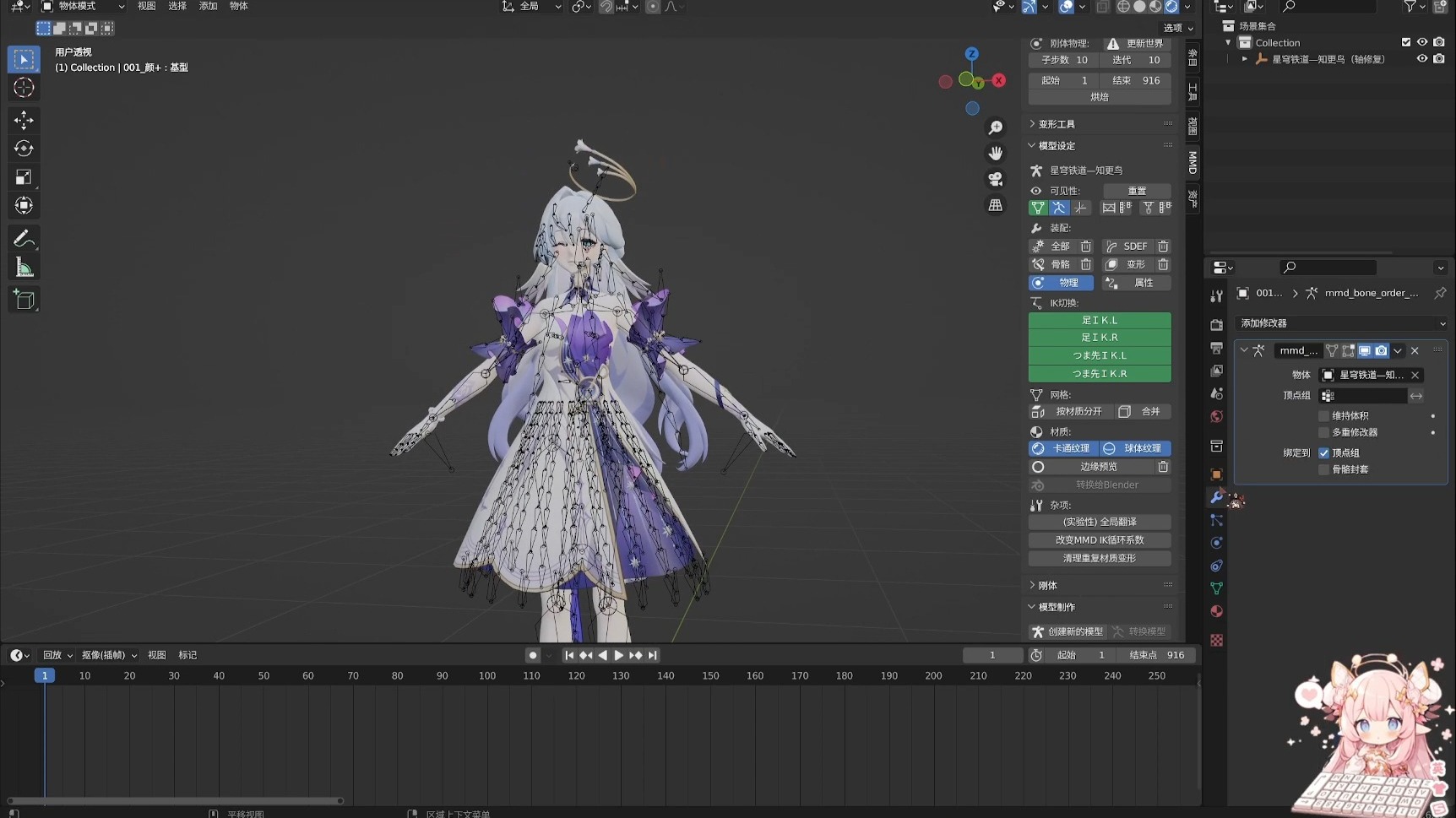Click the play animation button
This screenshot has height=818, width=1456.
point(619,656)
